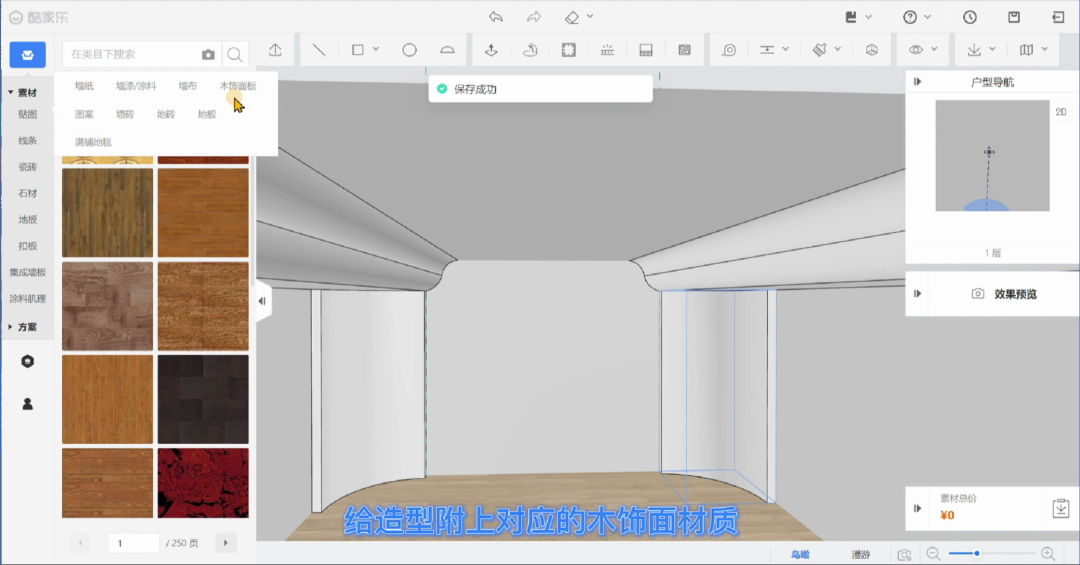Viewport: 1080px width, 565px height.
Task: Click the download export icon
Action: click(973, 50)
